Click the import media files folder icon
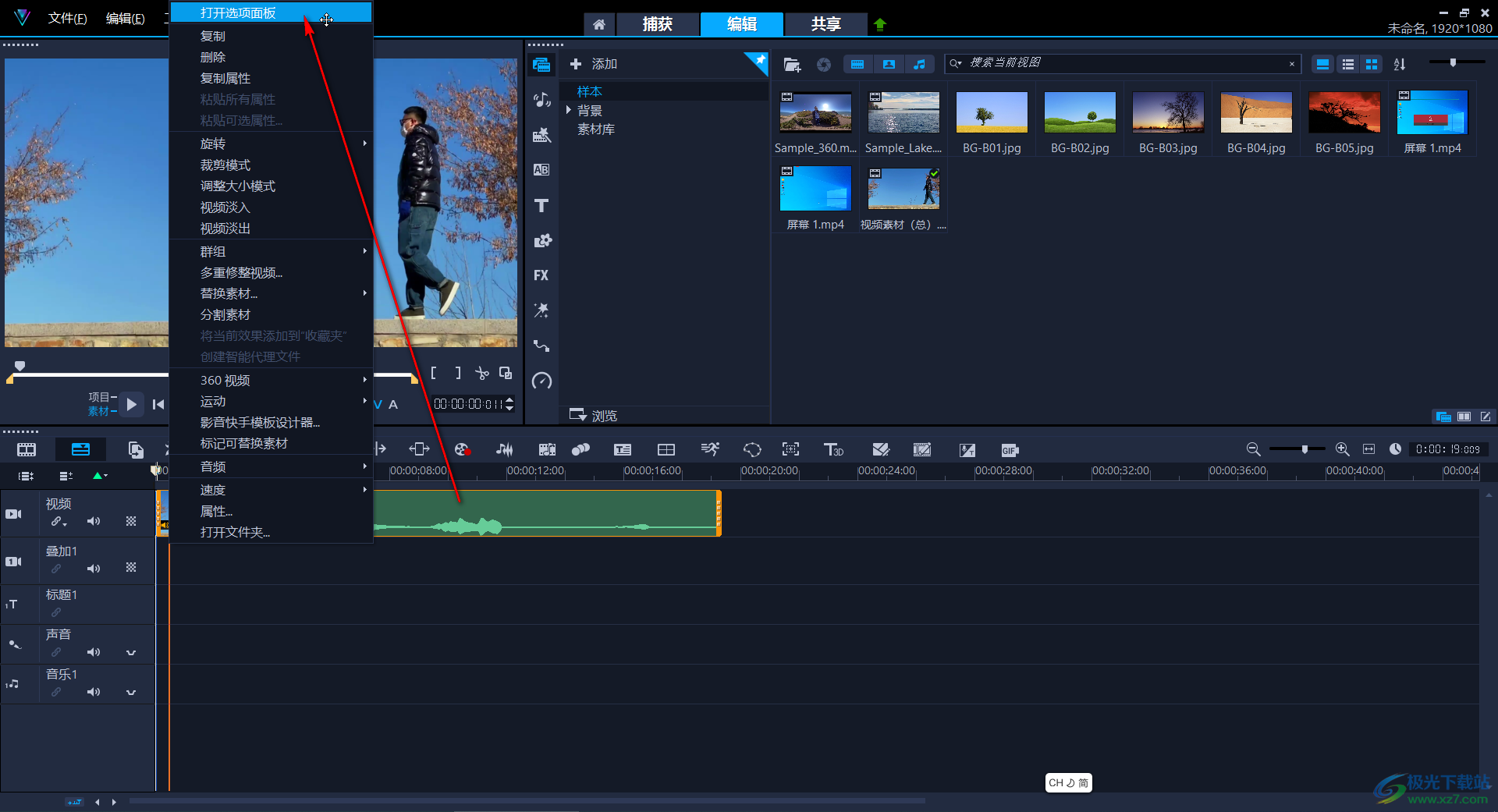 (x=792, y=65)
